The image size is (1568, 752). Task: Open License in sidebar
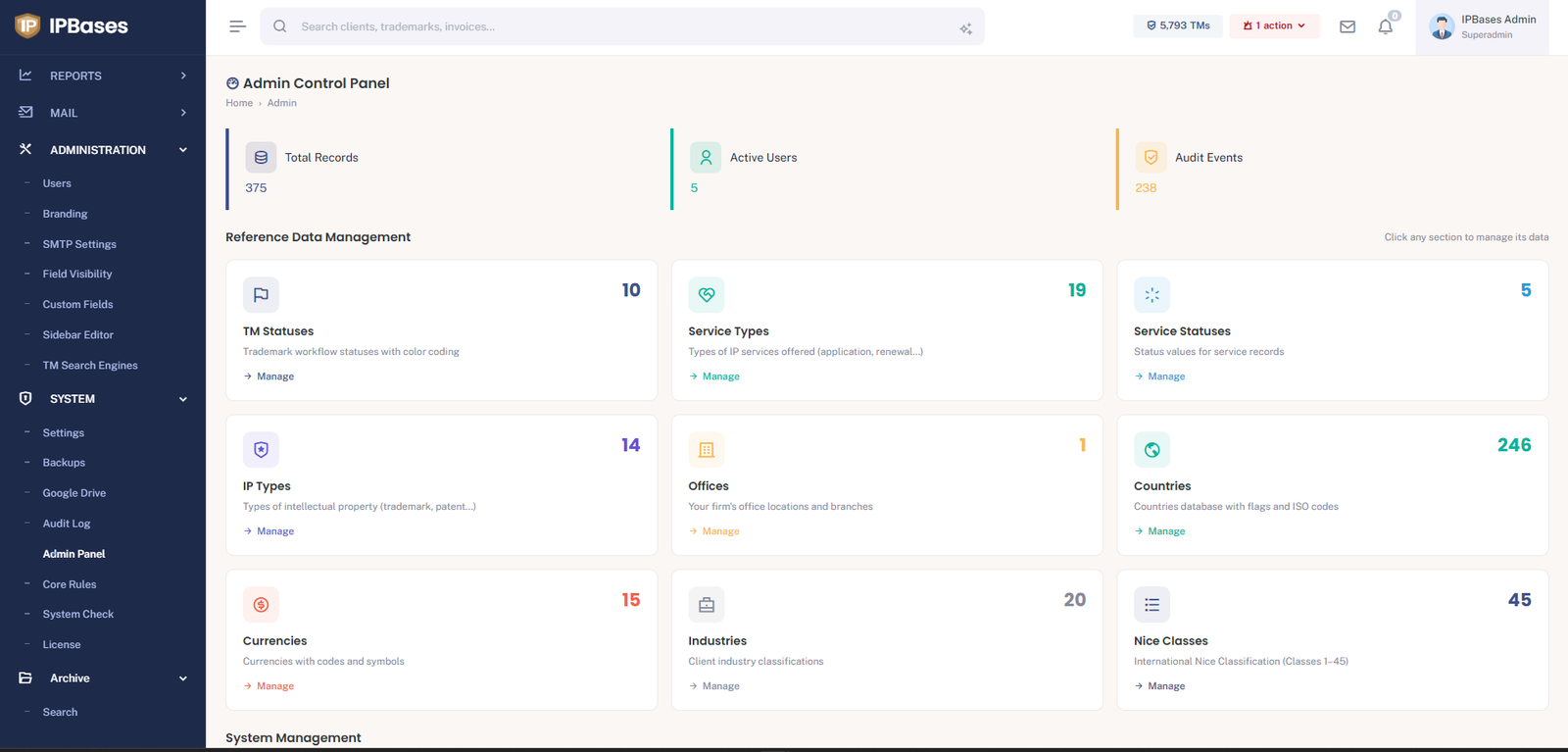tap(61, 644)
